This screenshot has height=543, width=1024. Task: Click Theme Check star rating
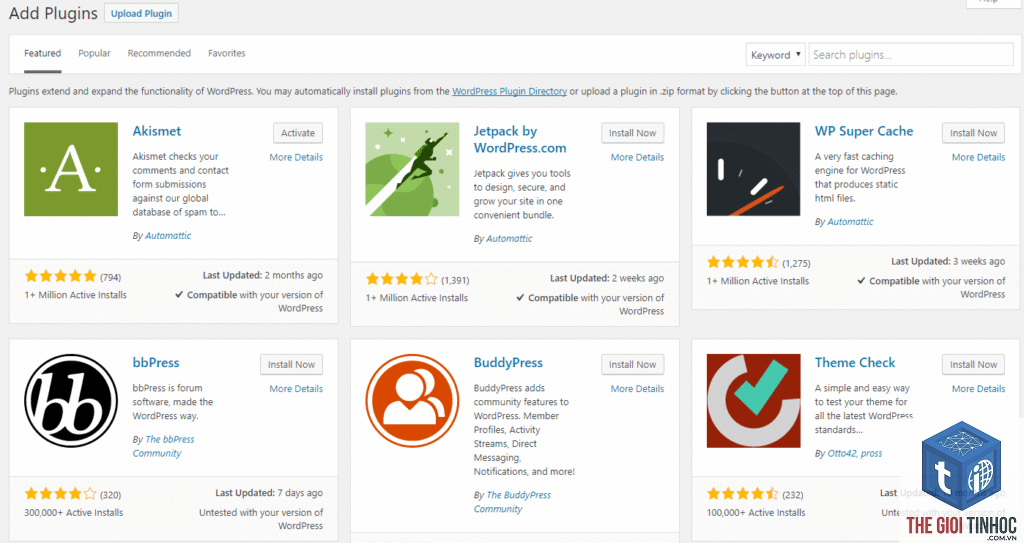pyautogui.click(x=743, y=494)
